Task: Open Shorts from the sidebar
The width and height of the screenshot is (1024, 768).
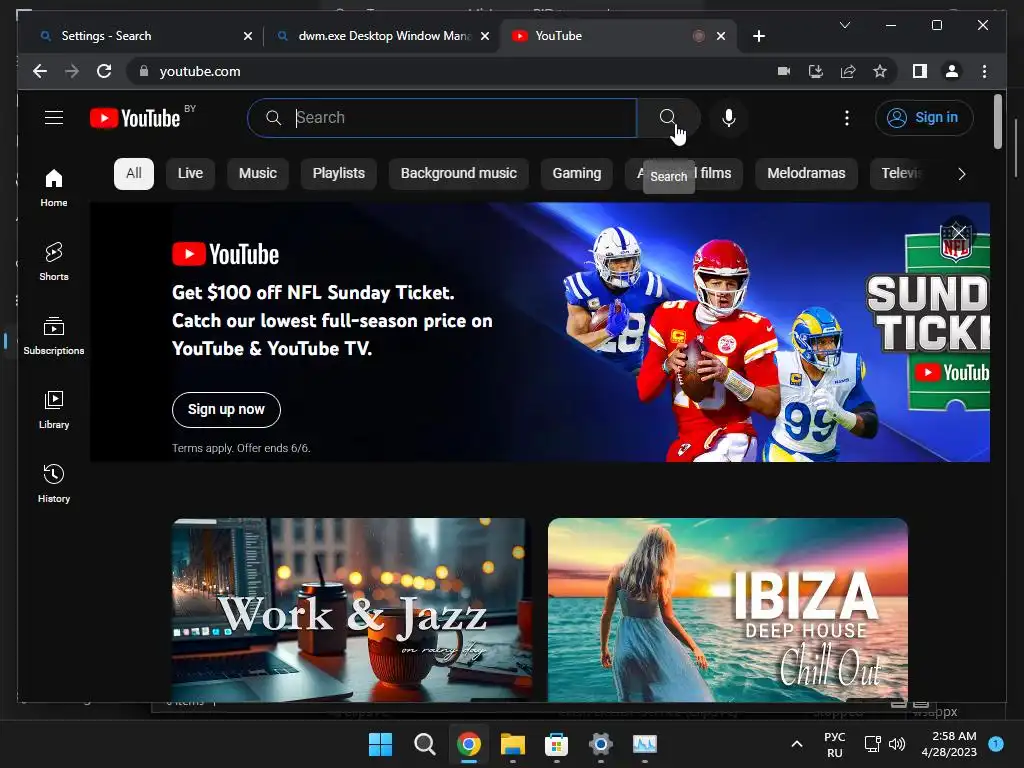Action: [x=54, y=261]
